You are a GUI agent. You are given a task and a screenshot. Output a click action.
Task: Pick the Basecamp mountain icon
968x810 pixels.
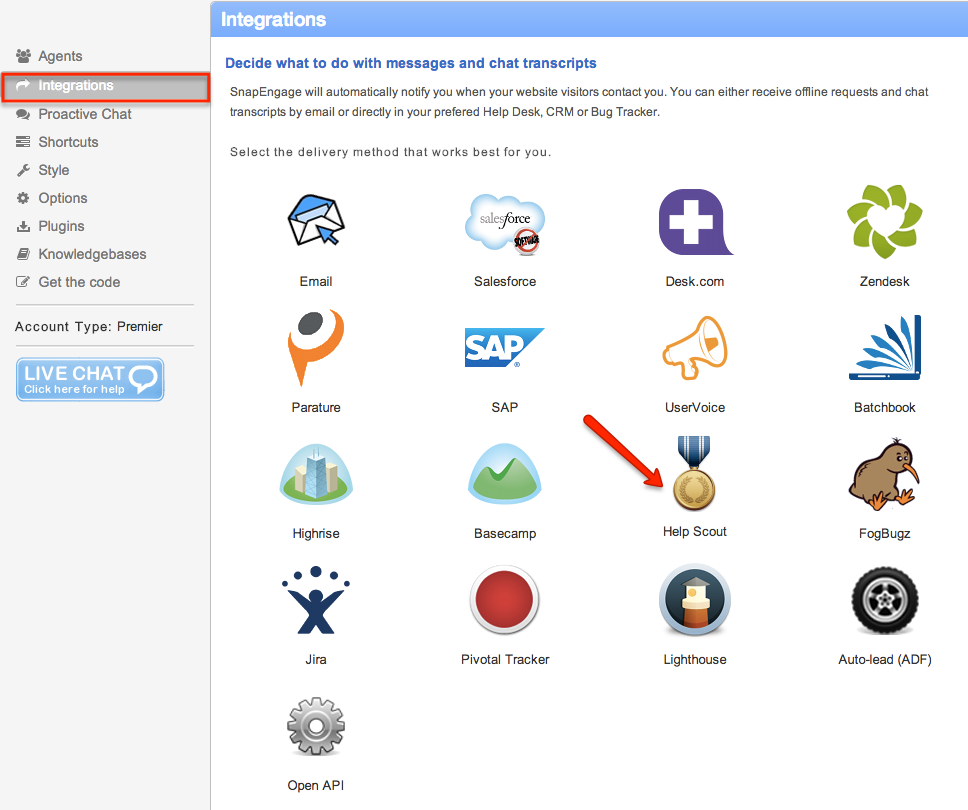pos(505,473)
